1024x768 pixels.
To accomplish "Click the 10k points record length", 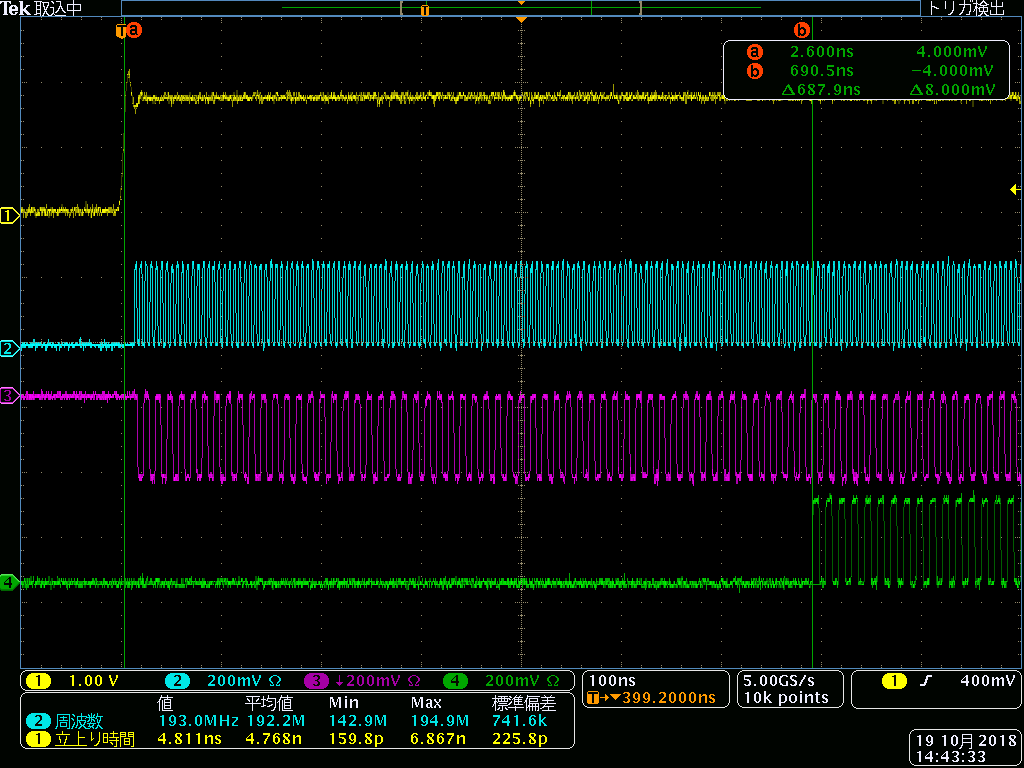I will 786,698.
